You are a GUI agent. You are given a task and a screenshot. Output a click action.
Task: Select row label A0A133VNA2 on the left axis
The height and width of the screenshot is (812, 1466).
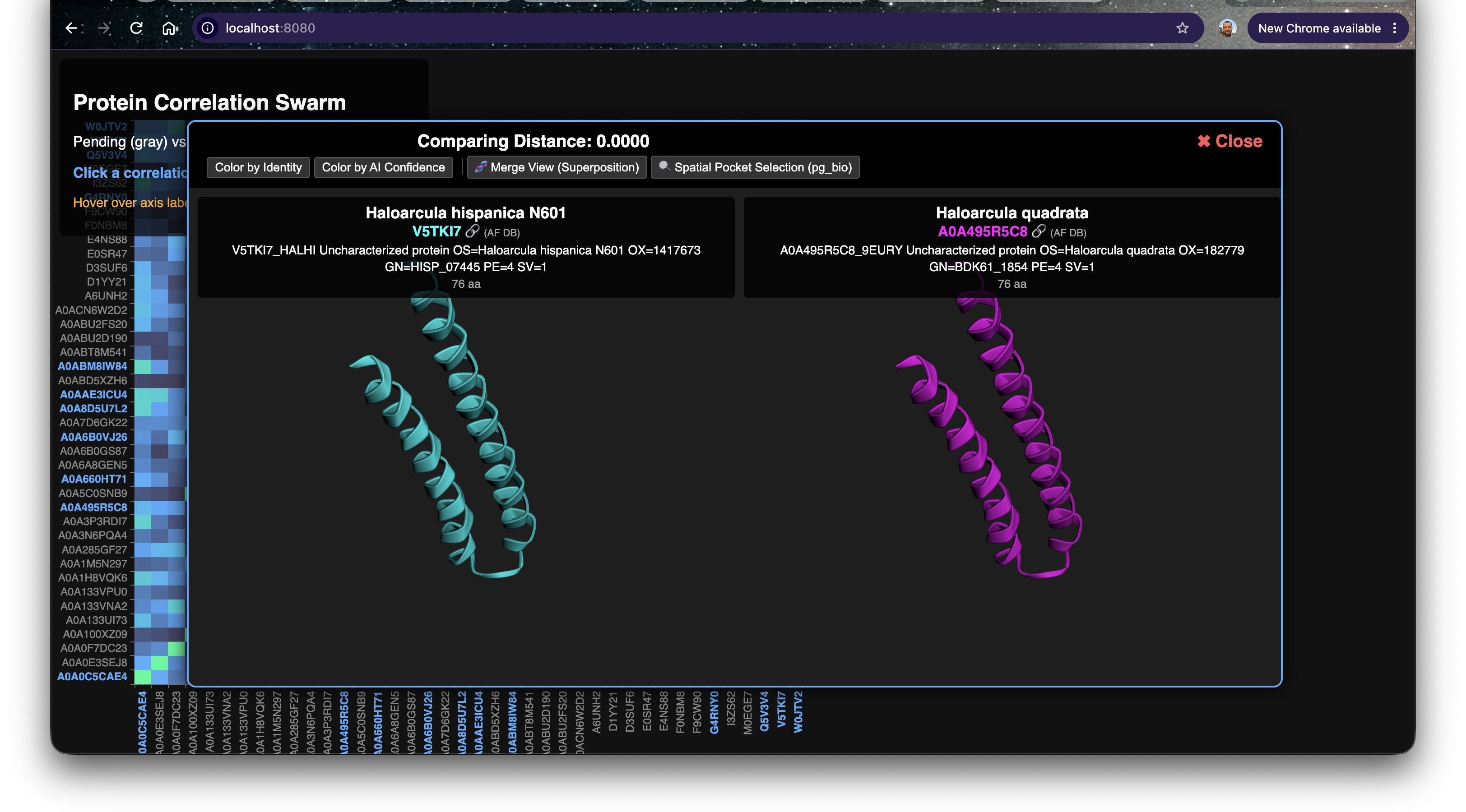(x=94, y=606)
